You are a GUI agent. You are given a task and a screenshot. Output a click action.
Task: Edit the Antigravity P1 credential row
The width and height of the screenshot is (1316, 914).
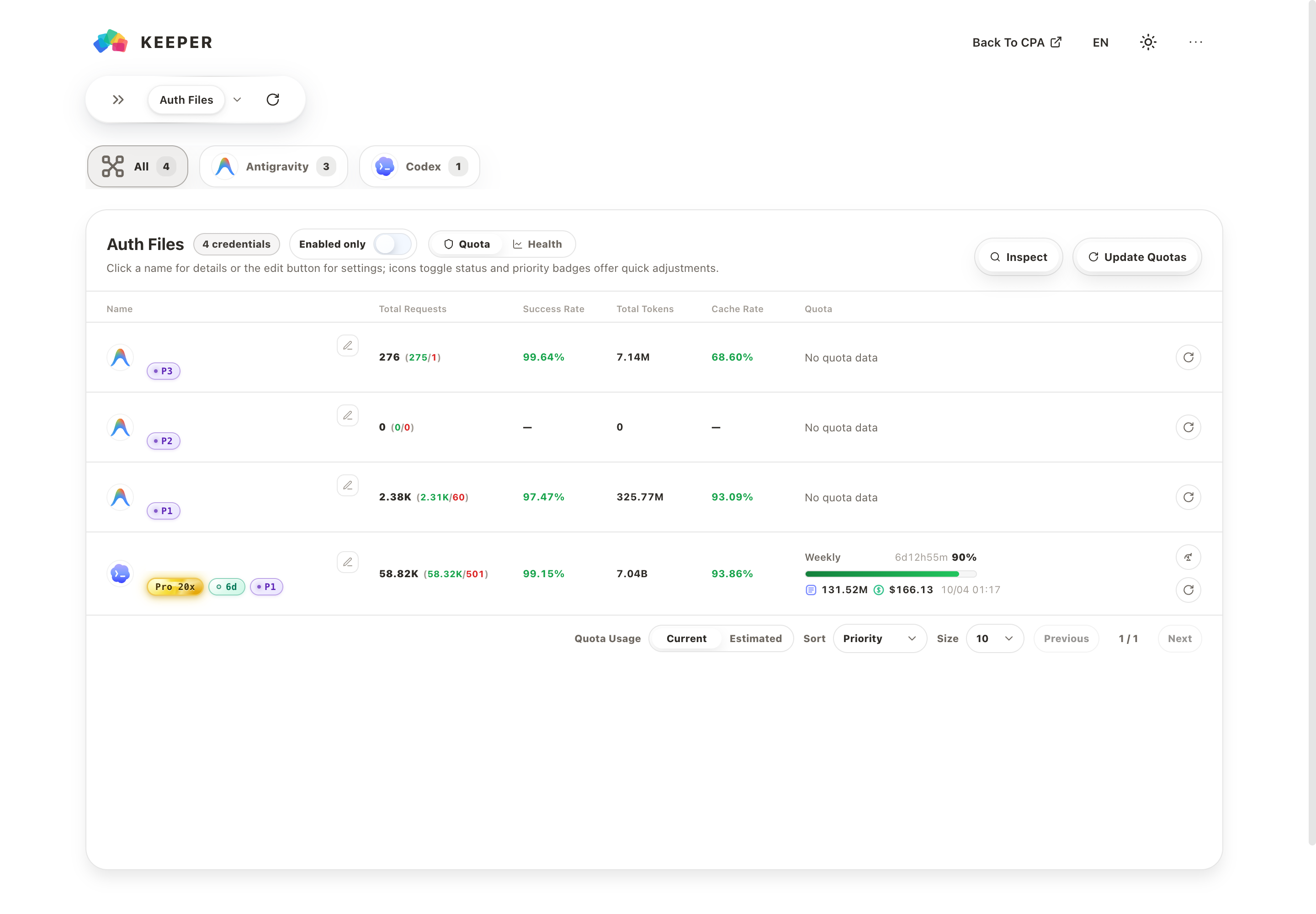(348, 485)
